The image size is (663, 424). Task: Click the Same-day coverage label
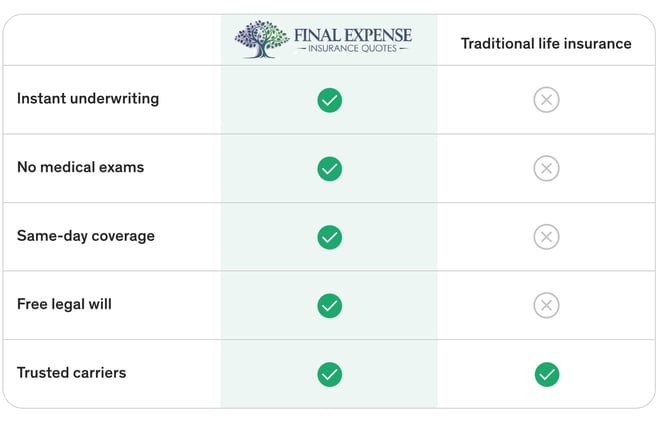(86, 236)
